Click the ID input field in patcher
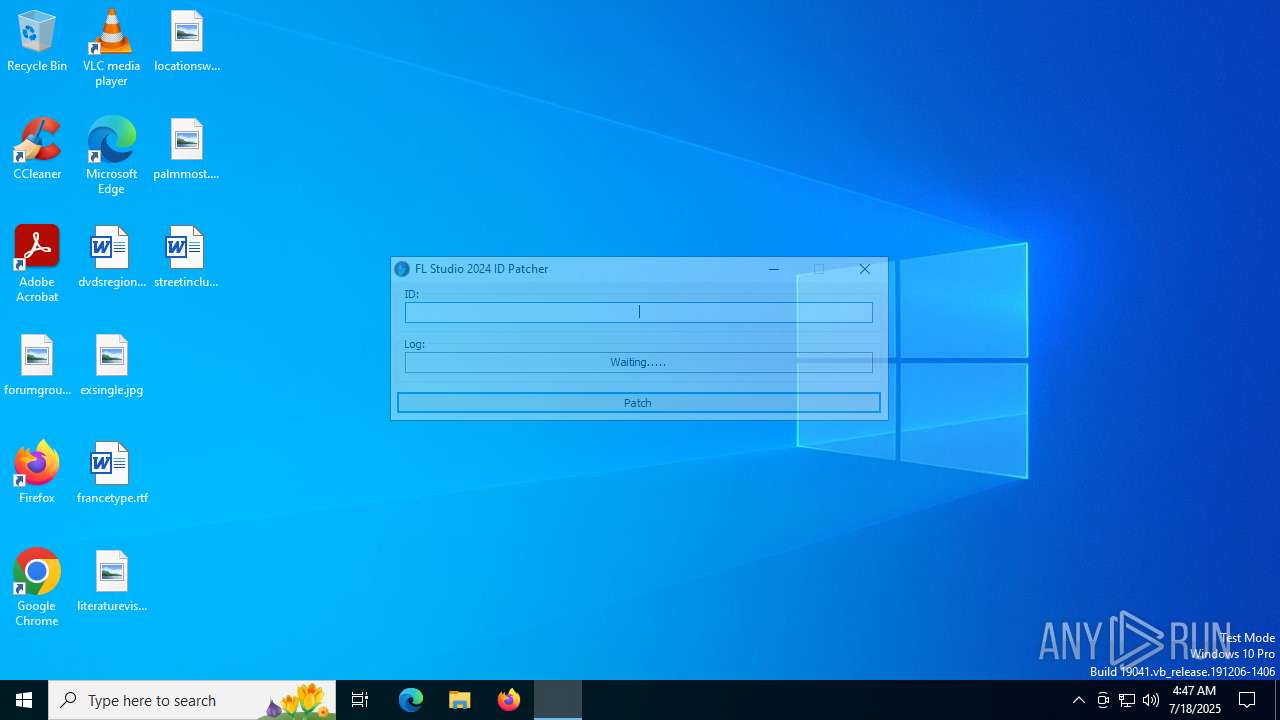Viewport: 1280px width, 720px height. coord(638,312)
